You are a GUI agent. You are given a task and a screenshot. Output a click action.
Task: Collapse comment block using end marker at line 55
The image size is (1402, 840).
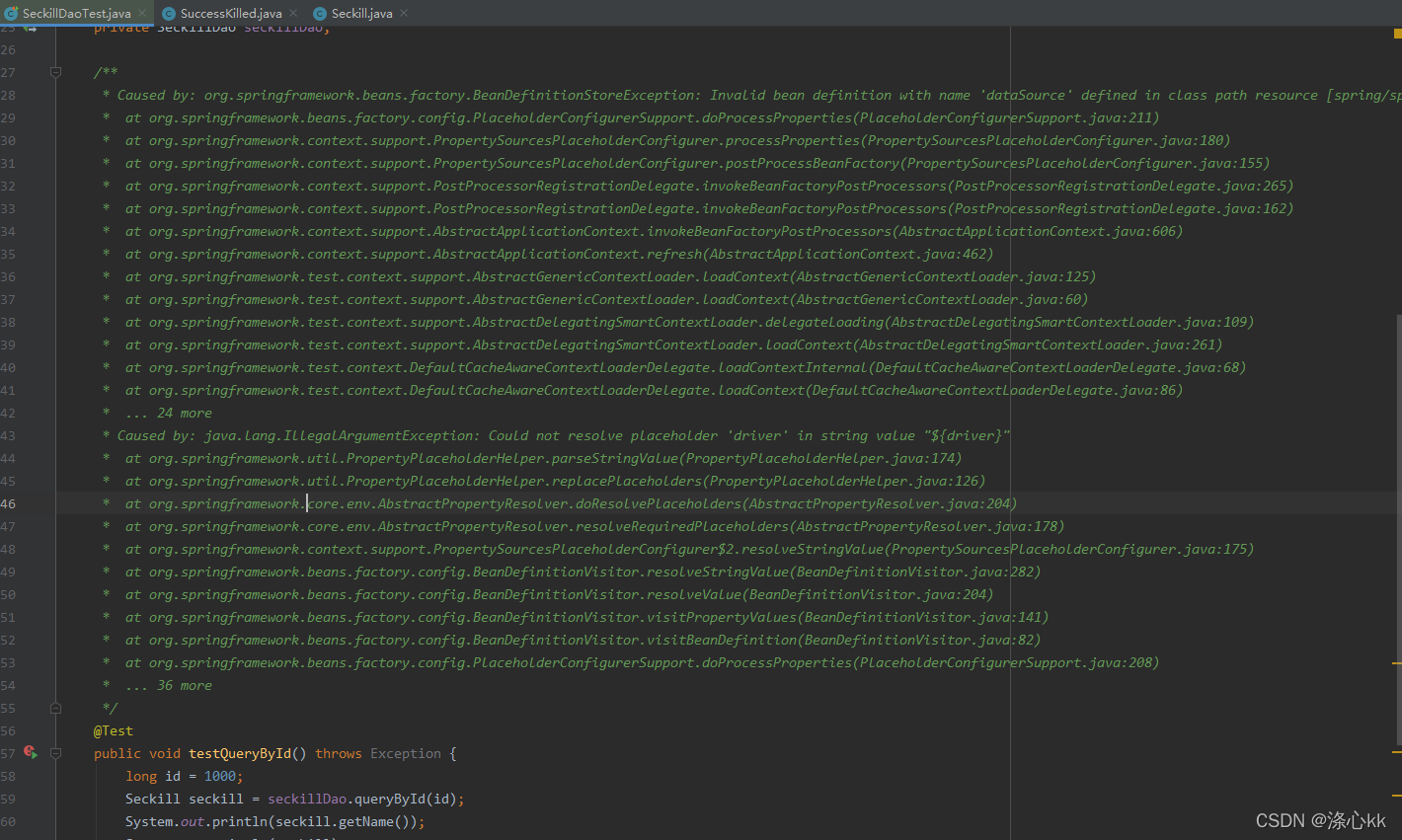click(55, 708)
